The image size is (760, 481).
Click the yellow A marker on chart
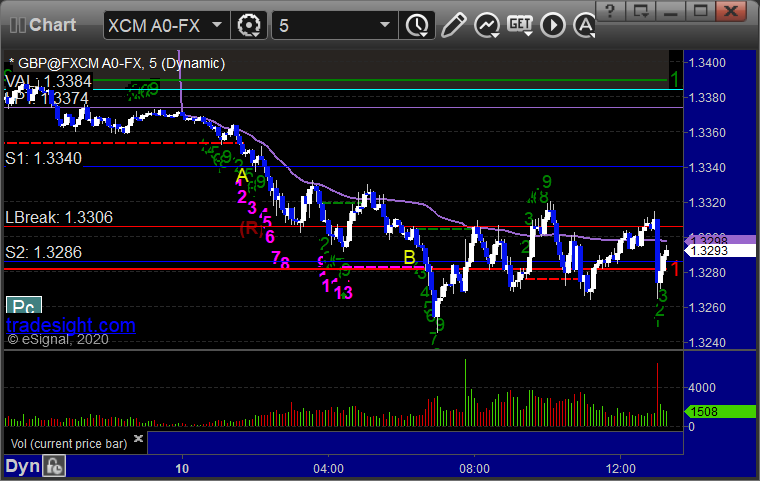242,176
